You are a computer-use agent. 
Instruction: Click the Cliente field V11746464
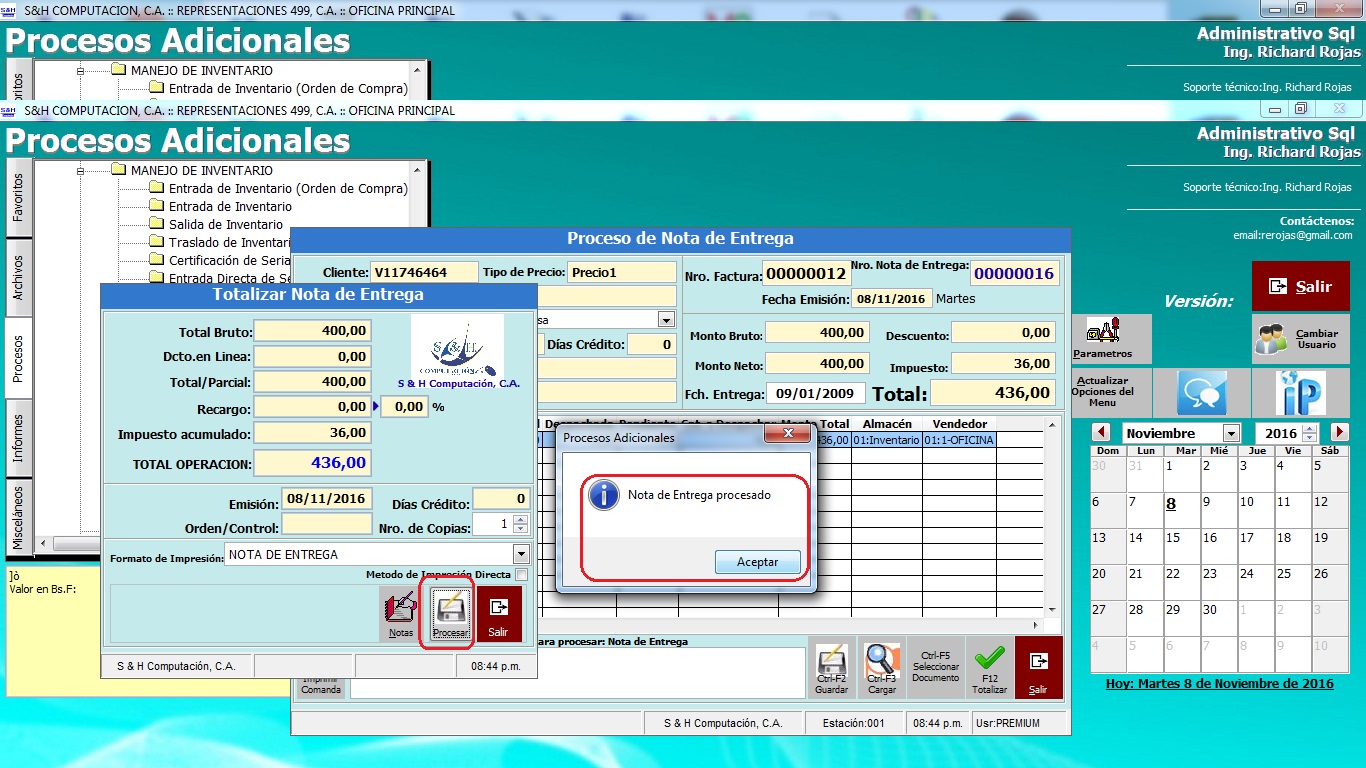pyautogui.click(x=425, y=272)
